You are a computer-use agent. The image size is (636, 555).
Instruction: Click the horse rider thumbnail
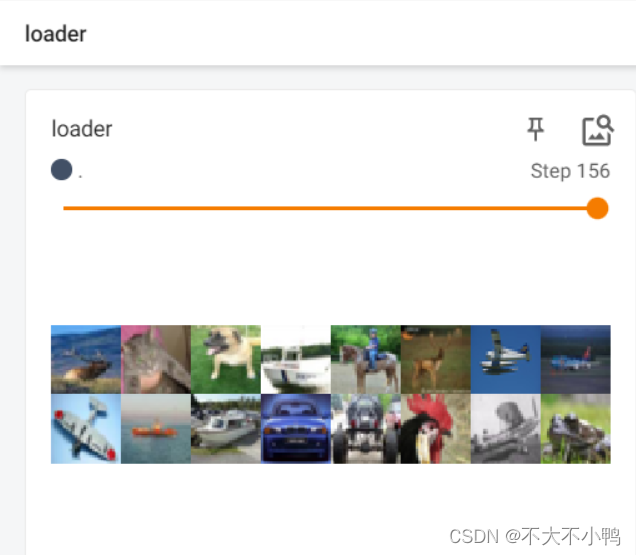[366, 359]
